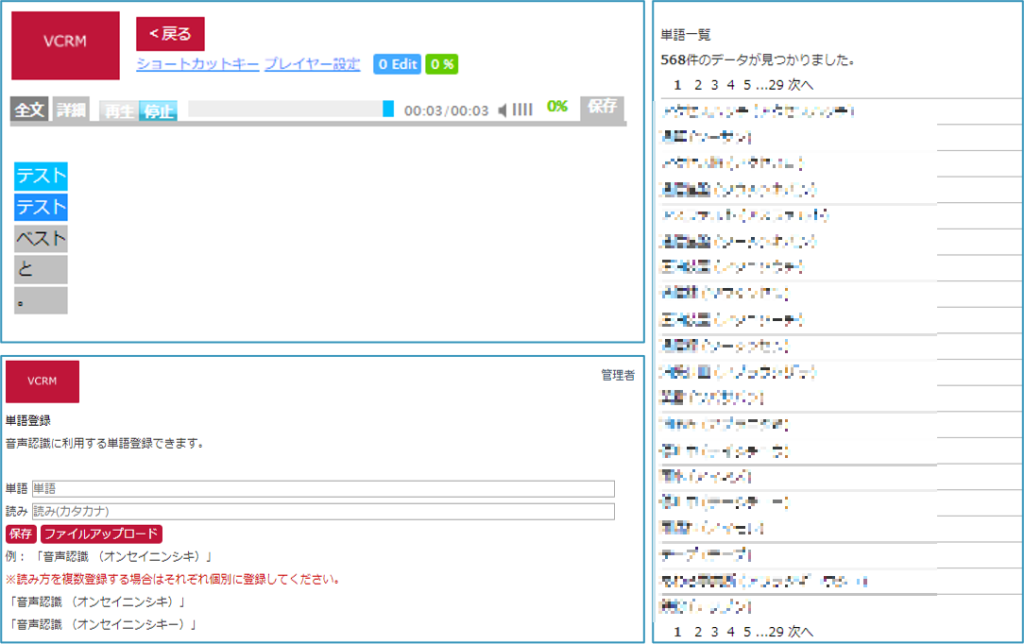Screen dimensions: 1024x644
Task: Open the ショートカットキー link
Action: (x=197, y=64)
